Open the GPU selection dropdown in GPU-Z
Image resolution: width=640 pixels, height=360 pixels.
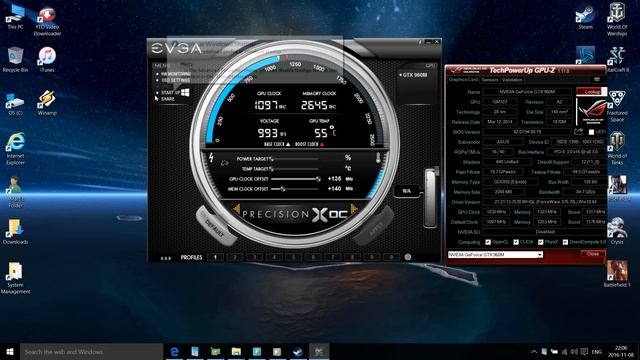(540, 255)
